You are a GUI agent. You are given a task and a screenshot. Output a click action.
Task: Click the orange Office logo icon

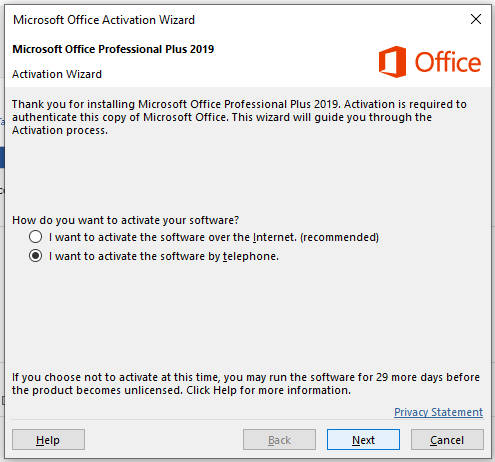[x=392, y=62]
